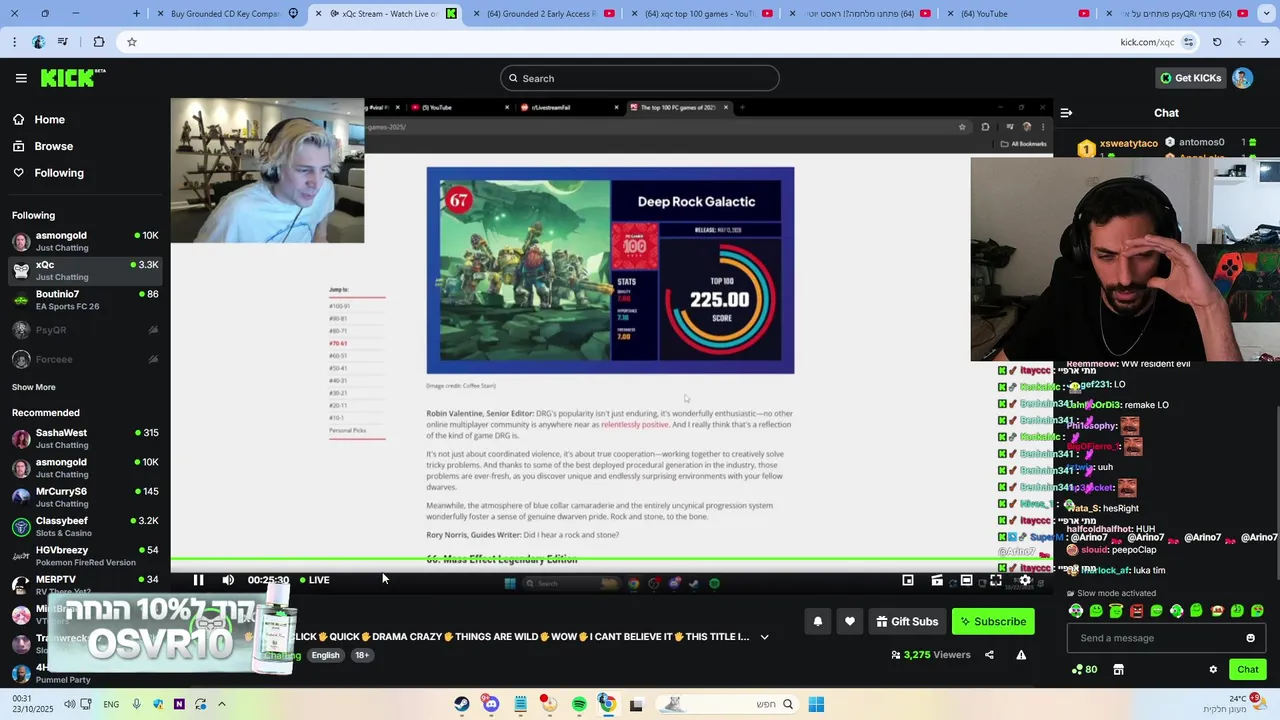Expand the Following list with Show more
The image size is (1280, 720).
click(x=34, y=387)
